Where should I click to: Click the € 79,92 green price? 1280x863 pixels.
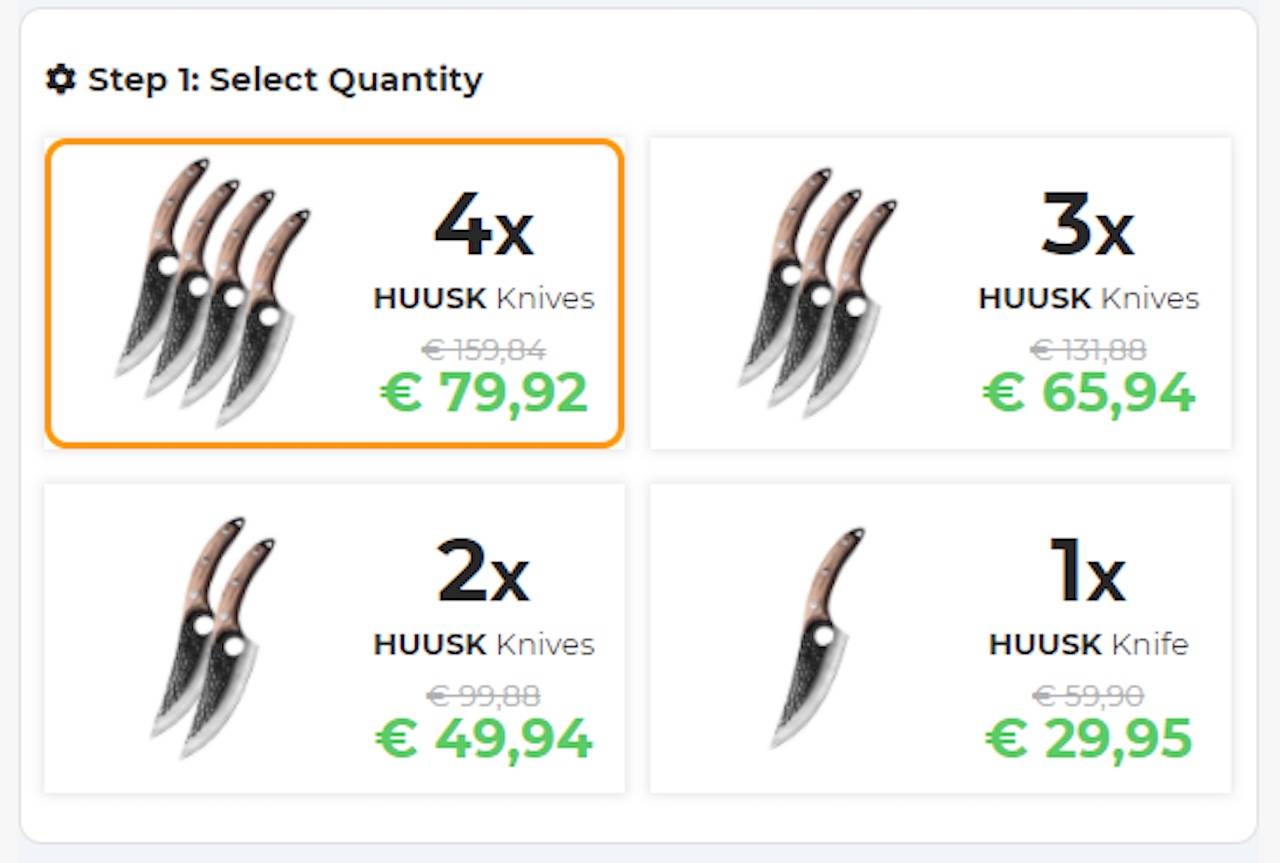(484, 392)
